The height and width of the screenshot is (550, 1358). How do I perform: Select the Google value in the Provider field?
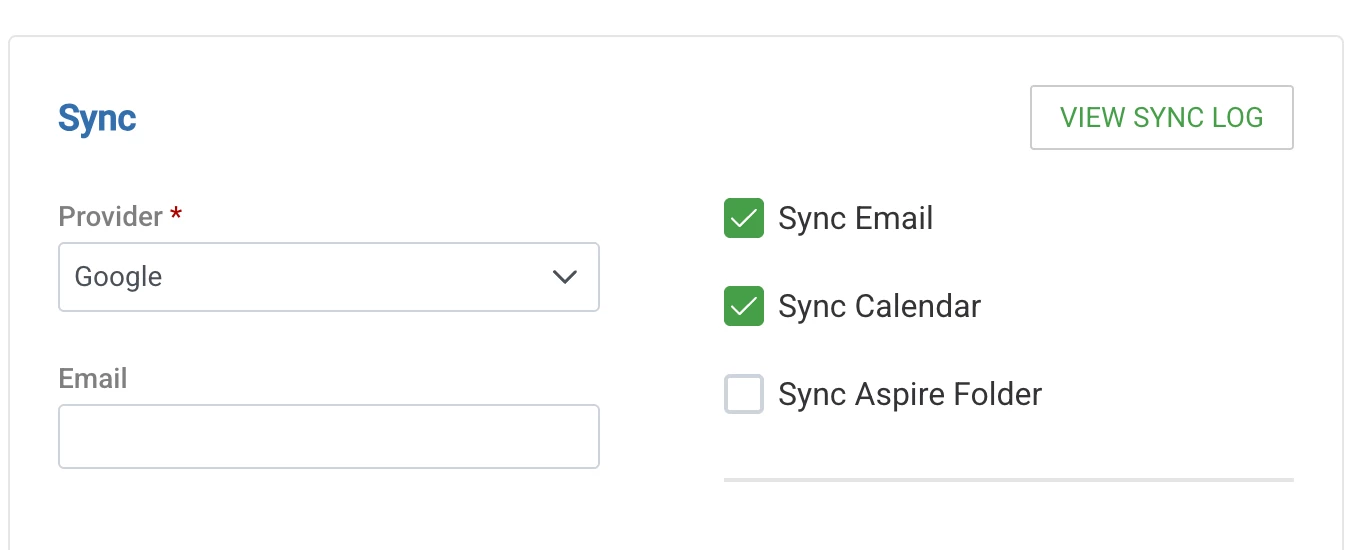coord(118,277)
